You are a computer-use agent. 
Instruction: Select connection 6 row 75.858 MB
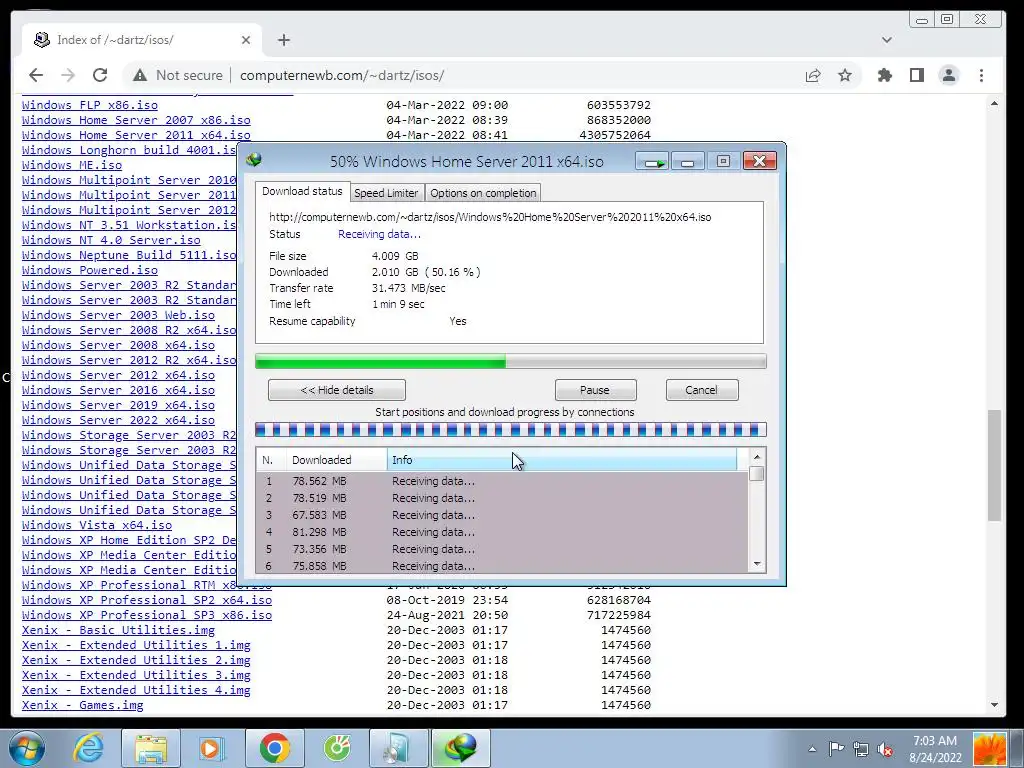point(502,566)
